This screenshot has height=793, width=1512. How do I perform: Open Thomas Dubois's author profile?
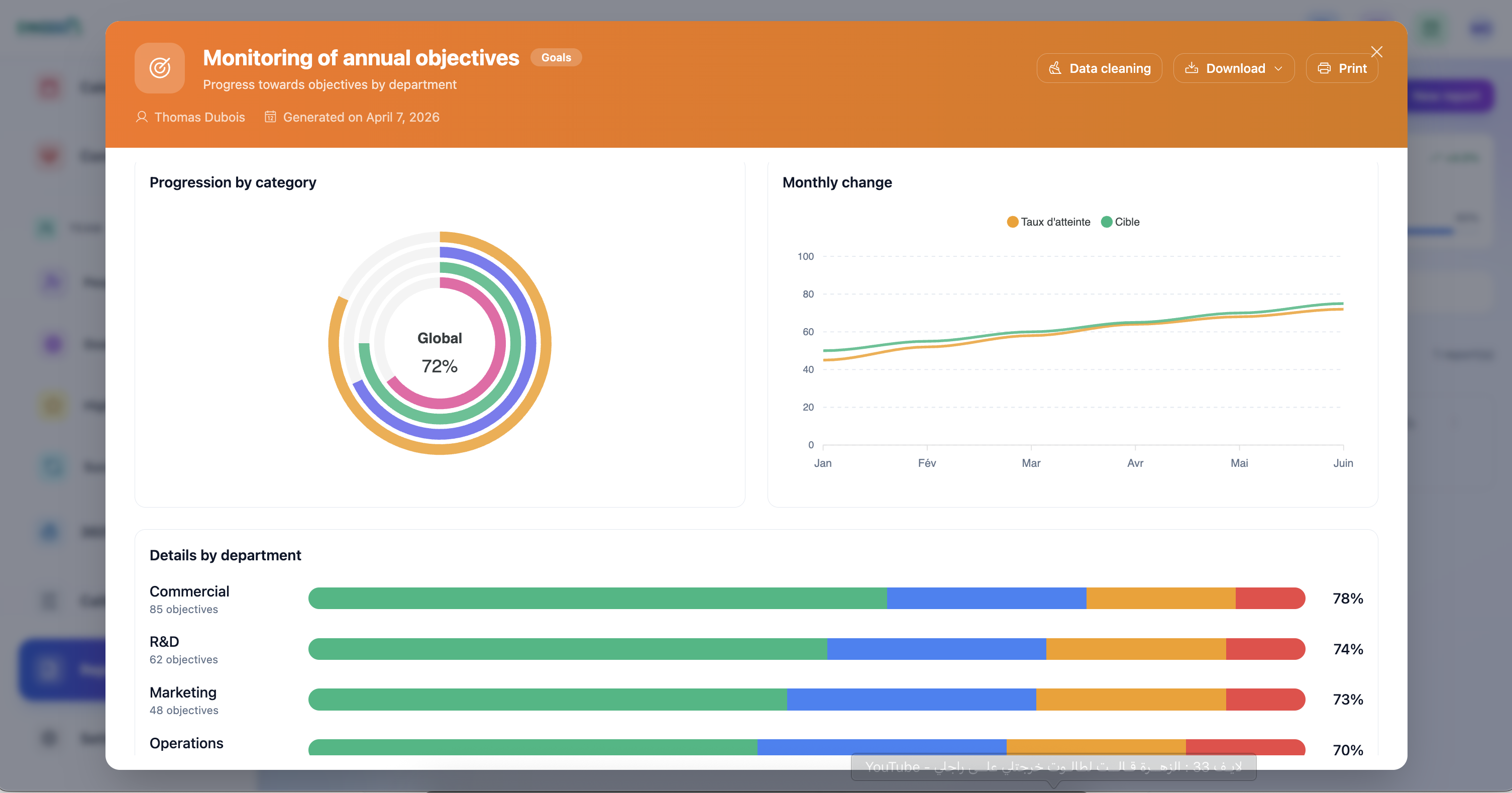tap(199, 117)
